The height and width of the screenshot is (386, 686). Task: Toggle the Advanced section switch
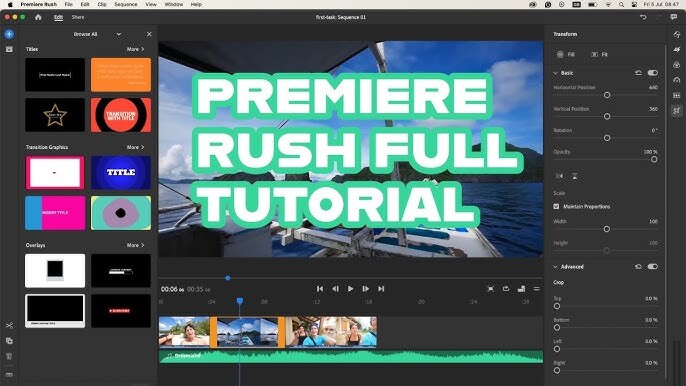tap(652, 267)
